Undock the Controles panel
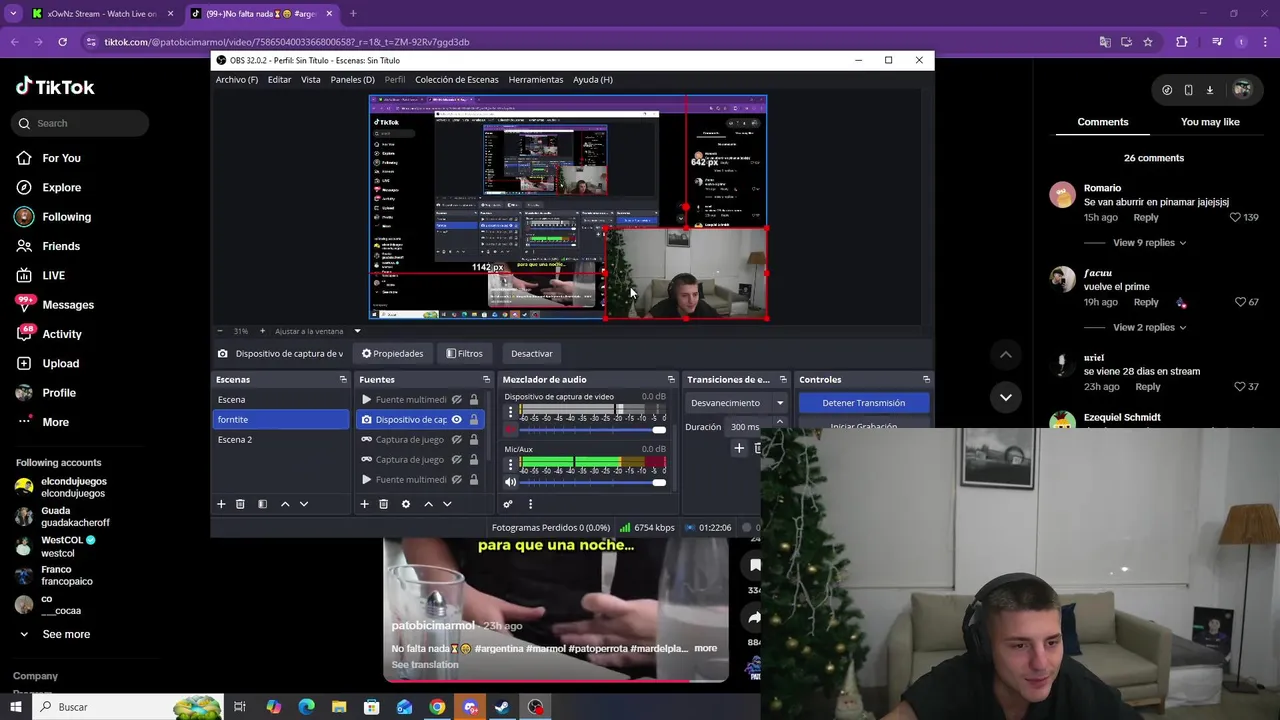Image resolution: width=1280 pixels, height=720 pixels. coord(926,380)
